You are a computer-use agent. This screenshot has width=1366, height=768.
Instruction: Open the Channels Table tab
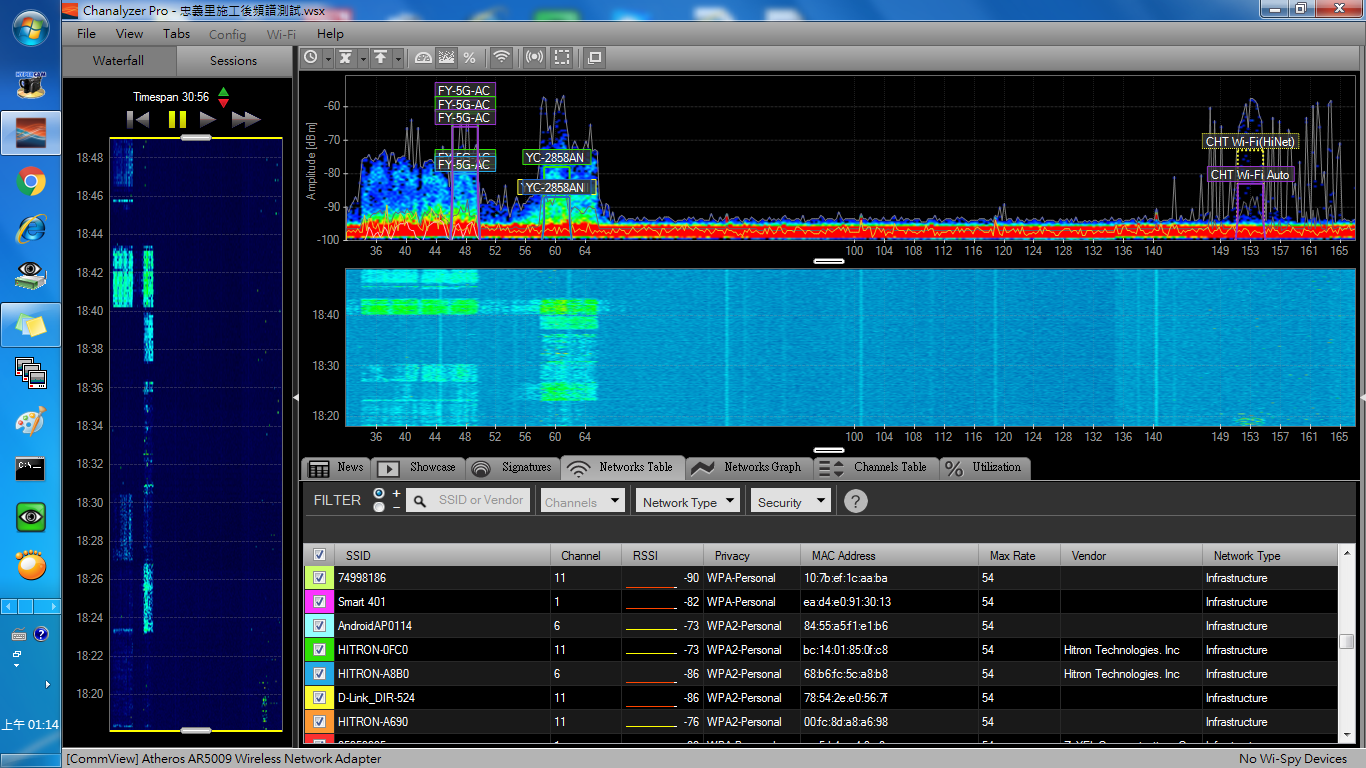pyautogui.click(x=875, y=467)
